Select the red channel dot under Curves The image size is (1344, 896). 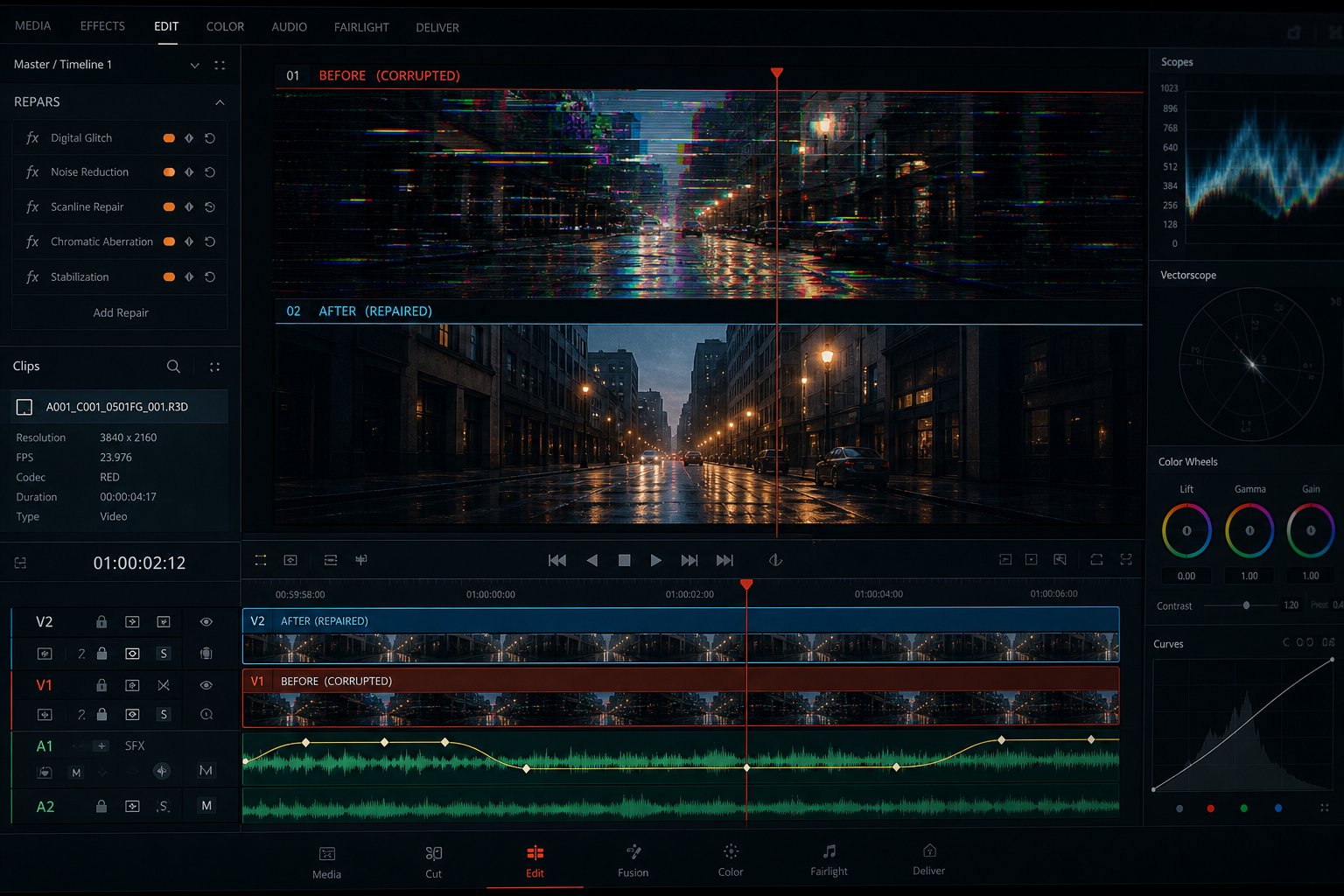tap(1210, 808)
